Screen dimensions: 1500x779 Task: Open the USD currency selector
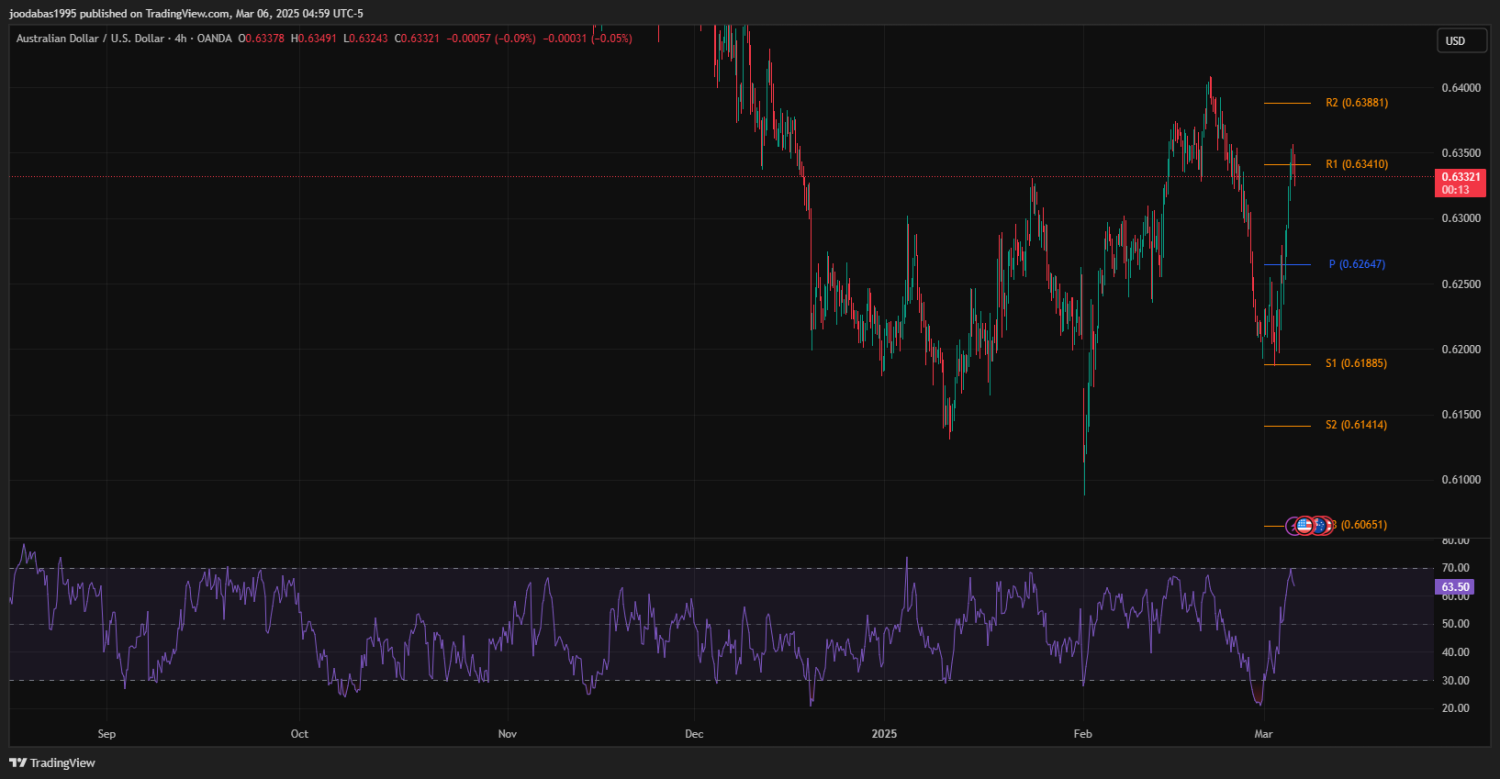click(x=1456, y=41)
